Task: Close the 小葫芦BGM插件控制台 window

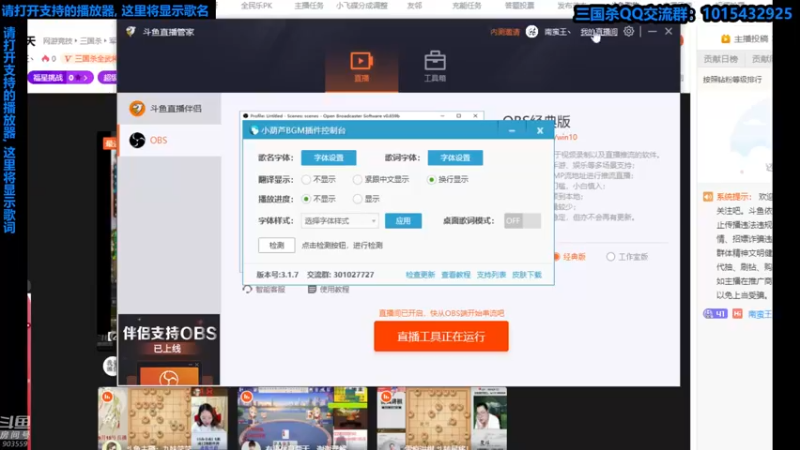Action: (x=540, y=131)
